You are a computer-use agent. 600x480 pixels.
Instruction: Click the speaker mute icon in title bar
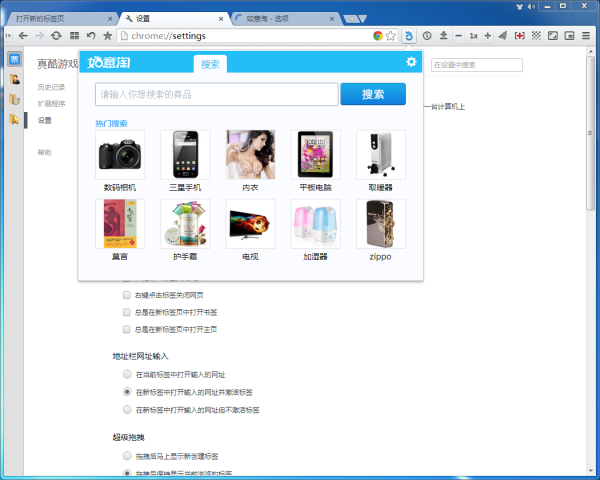click(x=531, y=7)
